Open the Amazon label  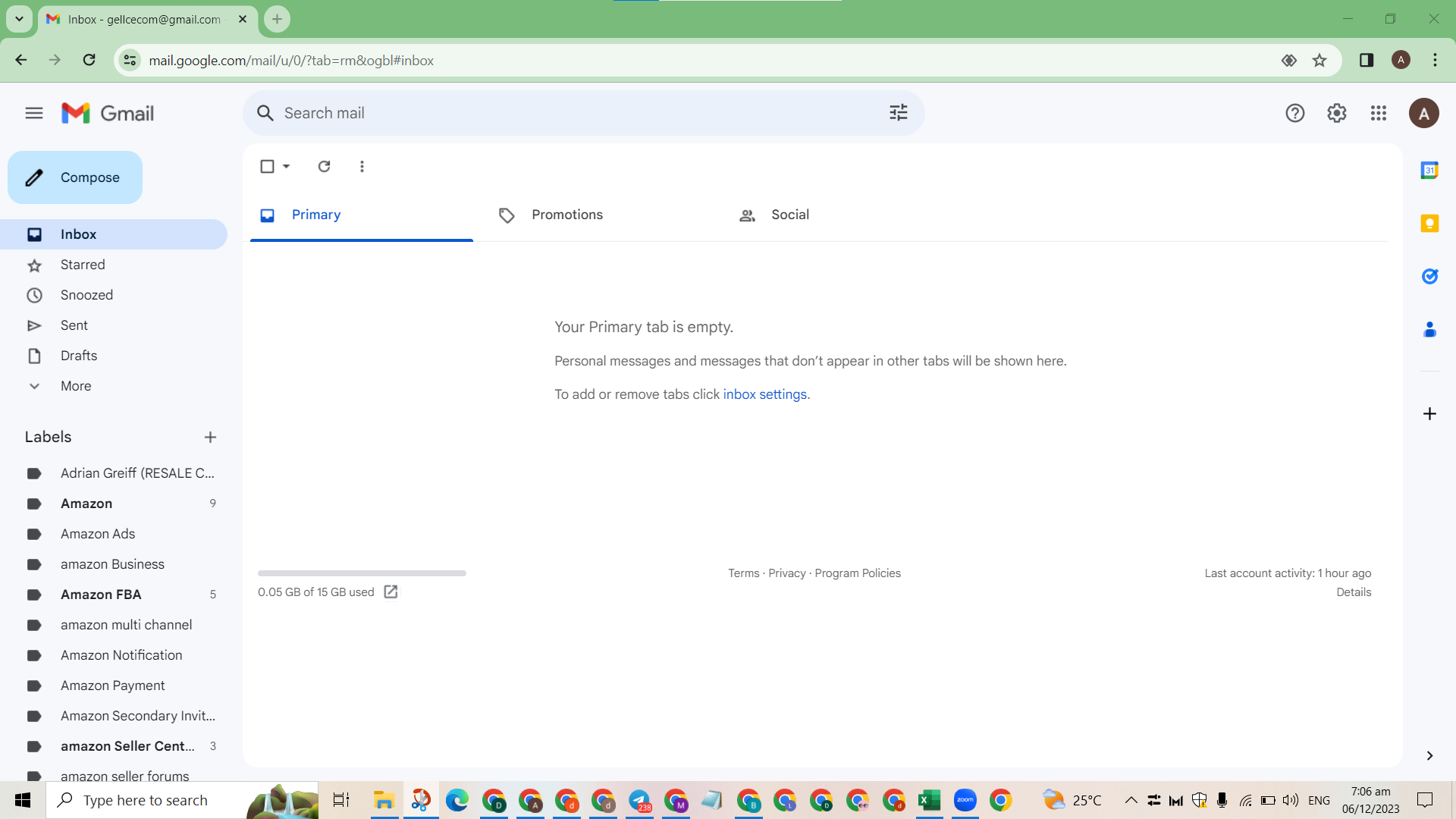[114, 504]
